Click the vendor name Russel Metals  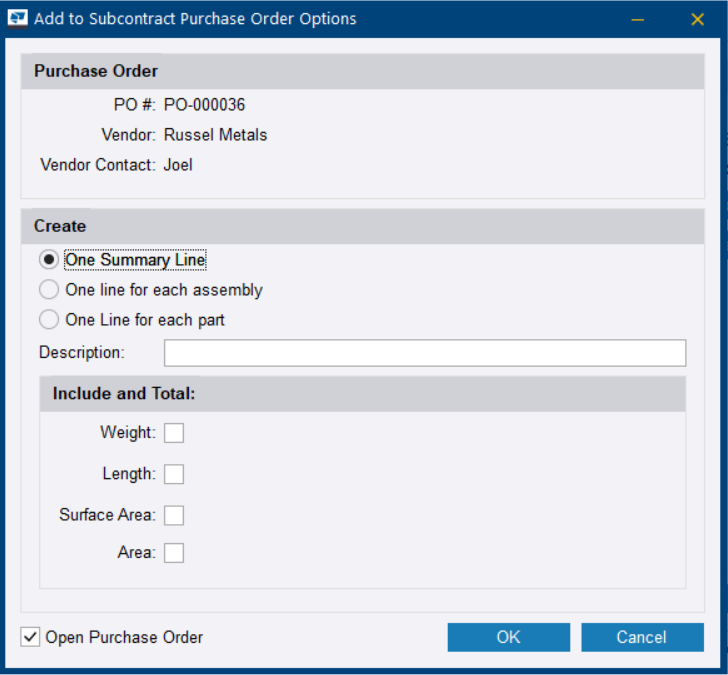coord(216,135)
